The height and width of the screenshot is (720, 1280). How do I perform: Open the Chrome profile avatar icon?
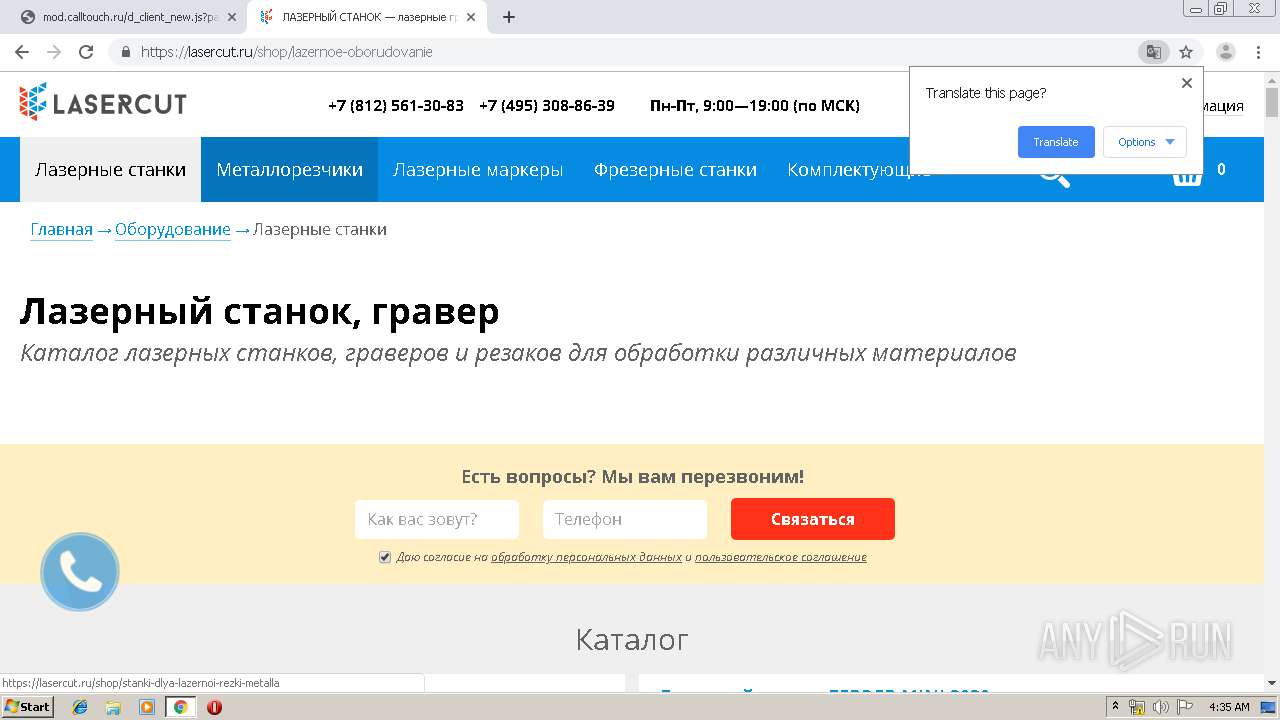(1226, 52)
